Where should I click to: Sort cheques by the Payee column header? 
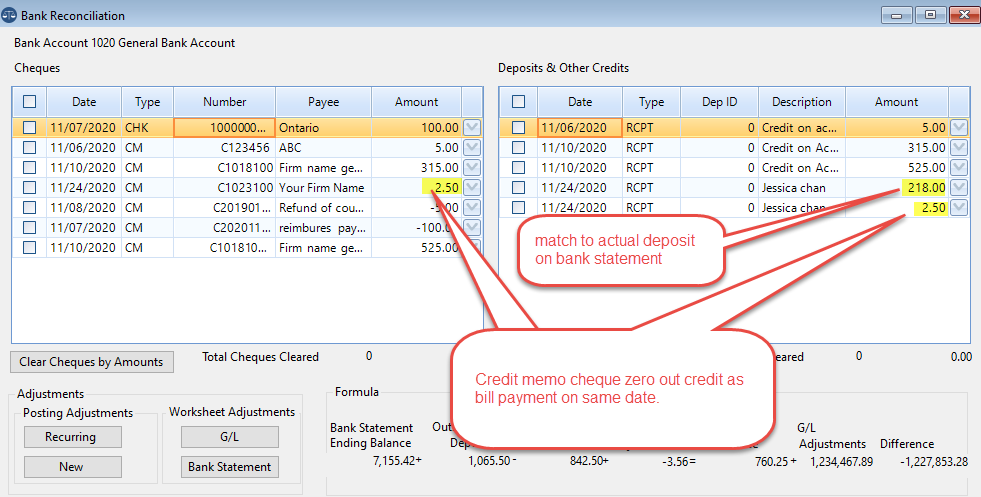pos(323,102)
